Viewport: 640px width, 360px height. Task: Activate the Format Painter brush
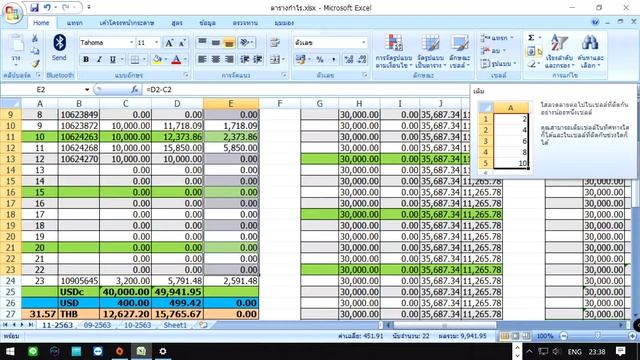pyautogui.click(x=35, y=63)
